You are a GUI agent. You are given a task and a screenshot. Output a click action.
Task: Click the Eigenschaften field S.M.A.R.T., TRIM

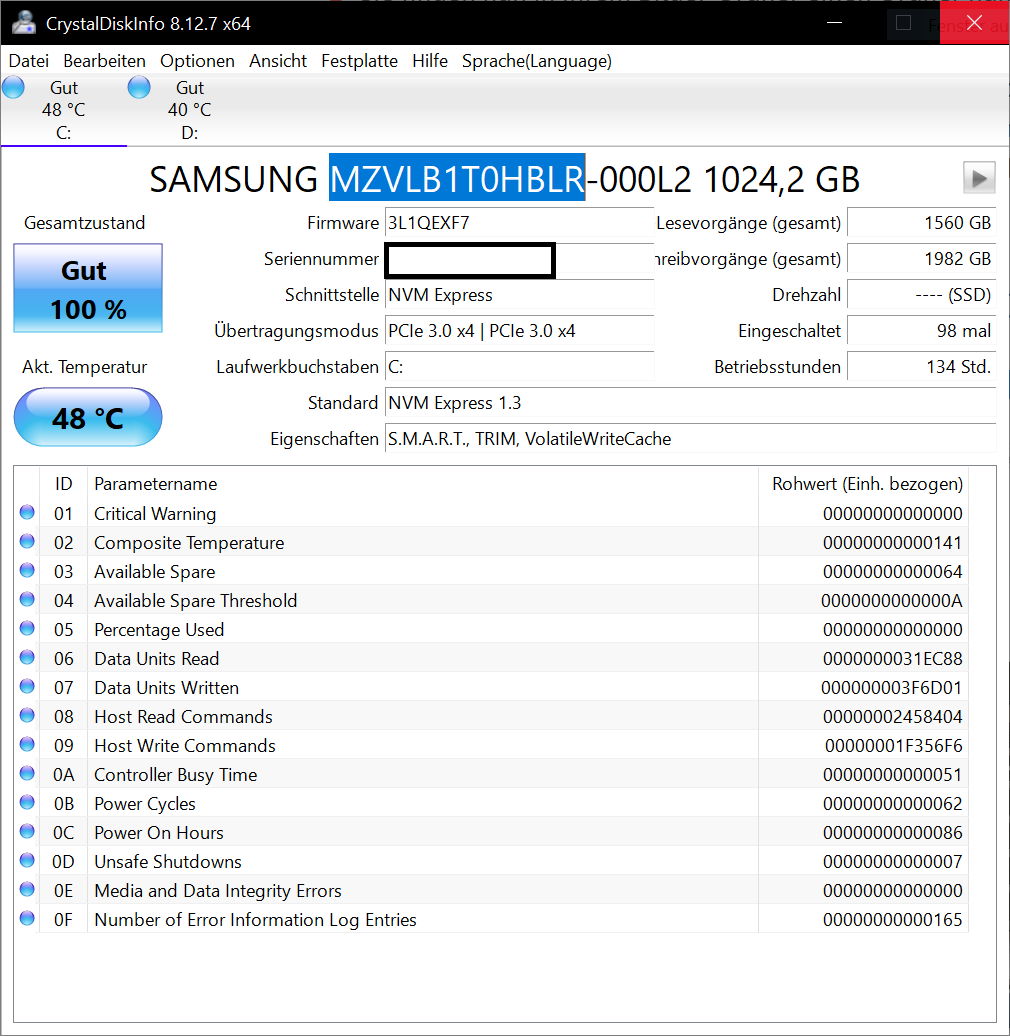coord(690,439)
